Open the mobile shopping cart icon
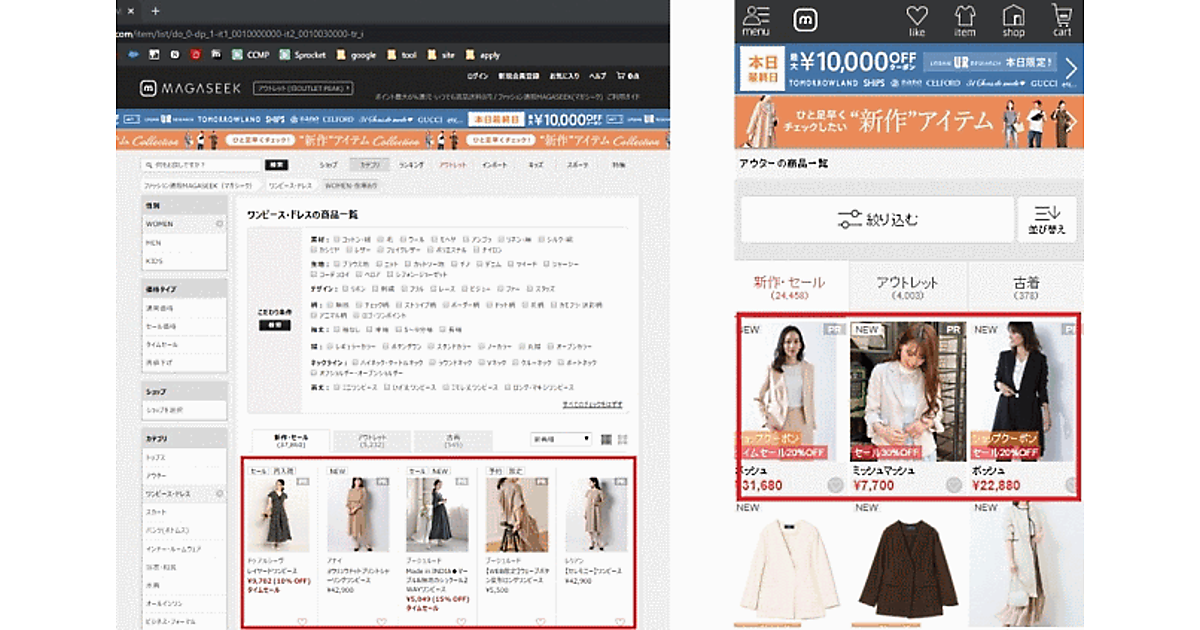Image resolution: width=1200 pixels, height=630 pixels. click(x=1062, y=20)
